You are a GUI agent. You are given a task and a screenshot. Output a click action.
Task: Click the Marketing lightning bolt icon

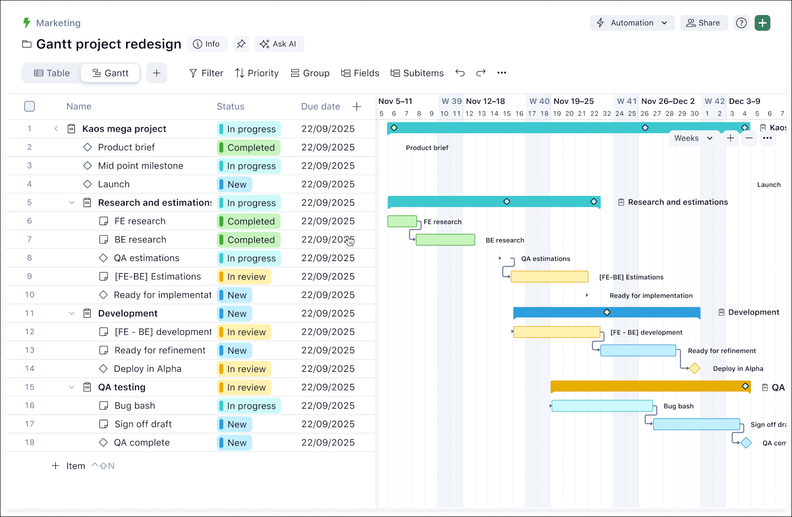(x=26, y=23)
